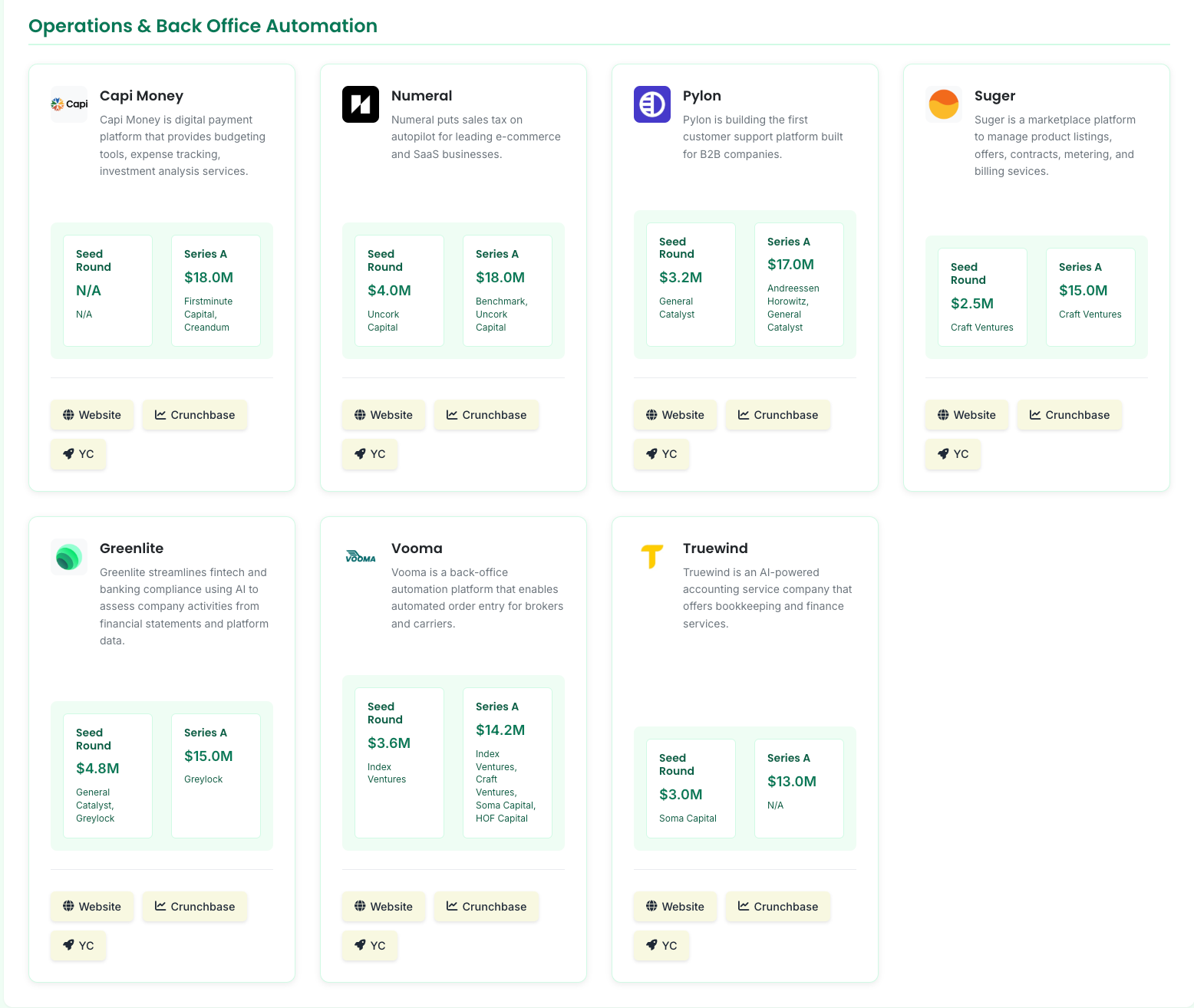Click the Vooma logo icon

click(x=361, y=557)
